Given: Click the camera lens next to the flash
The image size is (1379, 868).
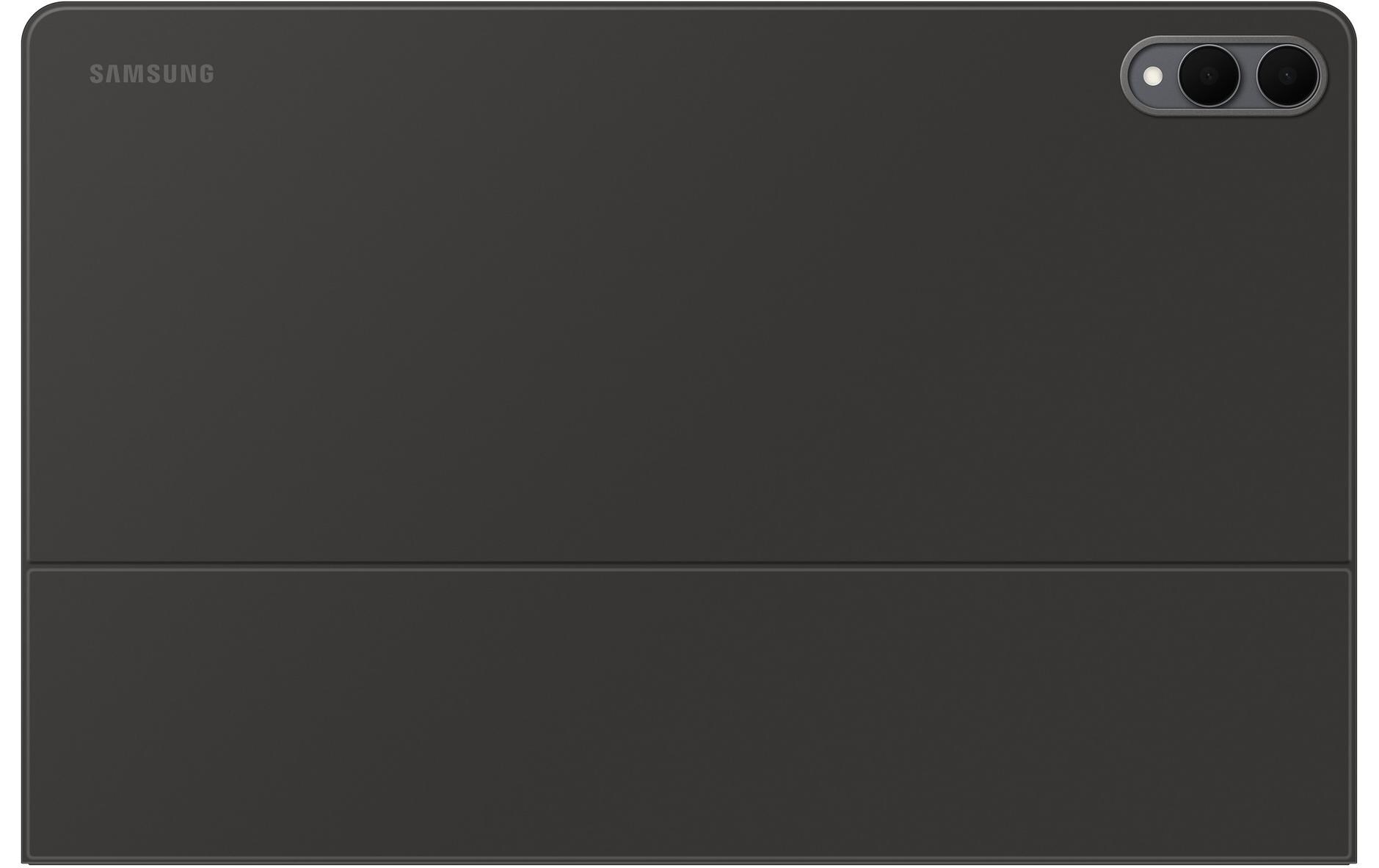Looking at the screenshot, I should pyautogui.click(x=1209, y=75).
